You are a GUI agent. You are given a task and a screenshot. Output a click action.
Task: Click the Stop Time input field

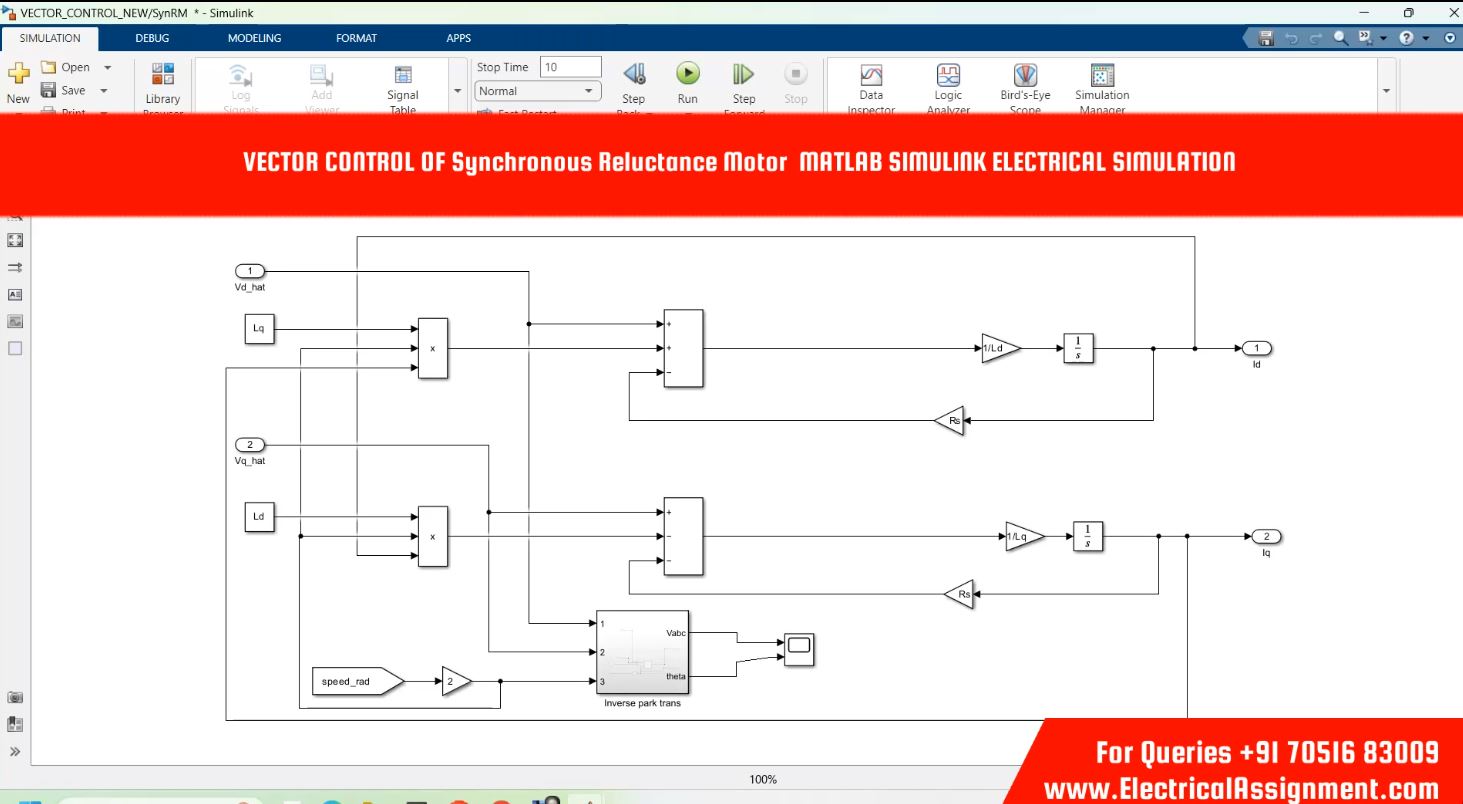pos(570,67)
